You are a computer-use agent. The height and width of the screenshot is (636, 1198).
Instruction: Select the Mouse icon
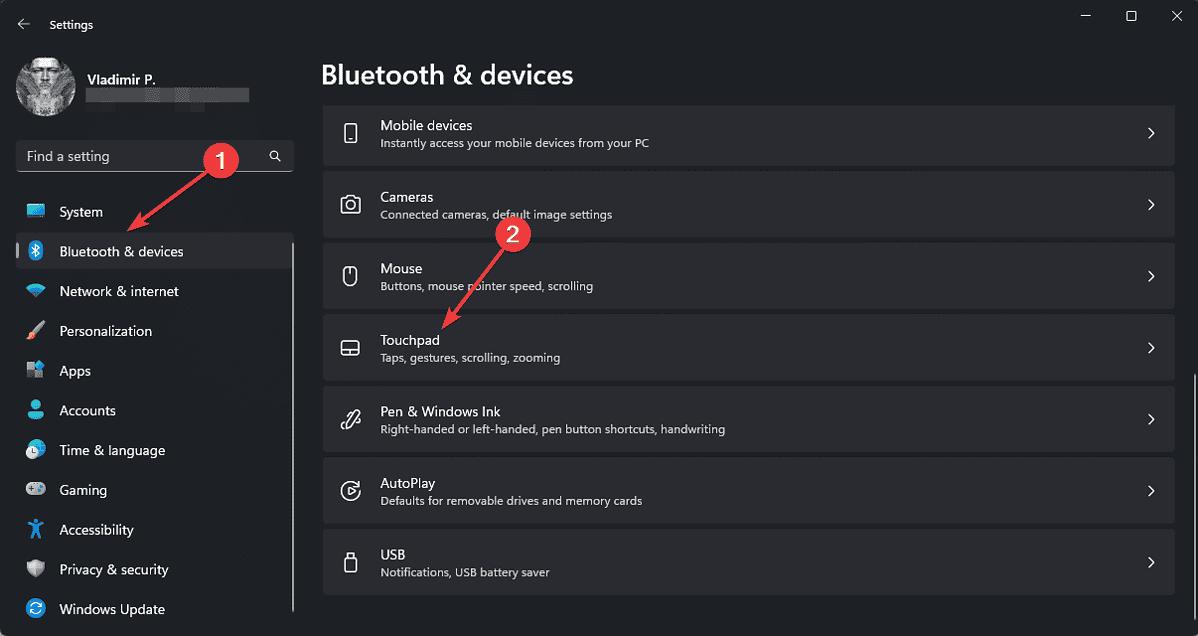tap(351, 275)
